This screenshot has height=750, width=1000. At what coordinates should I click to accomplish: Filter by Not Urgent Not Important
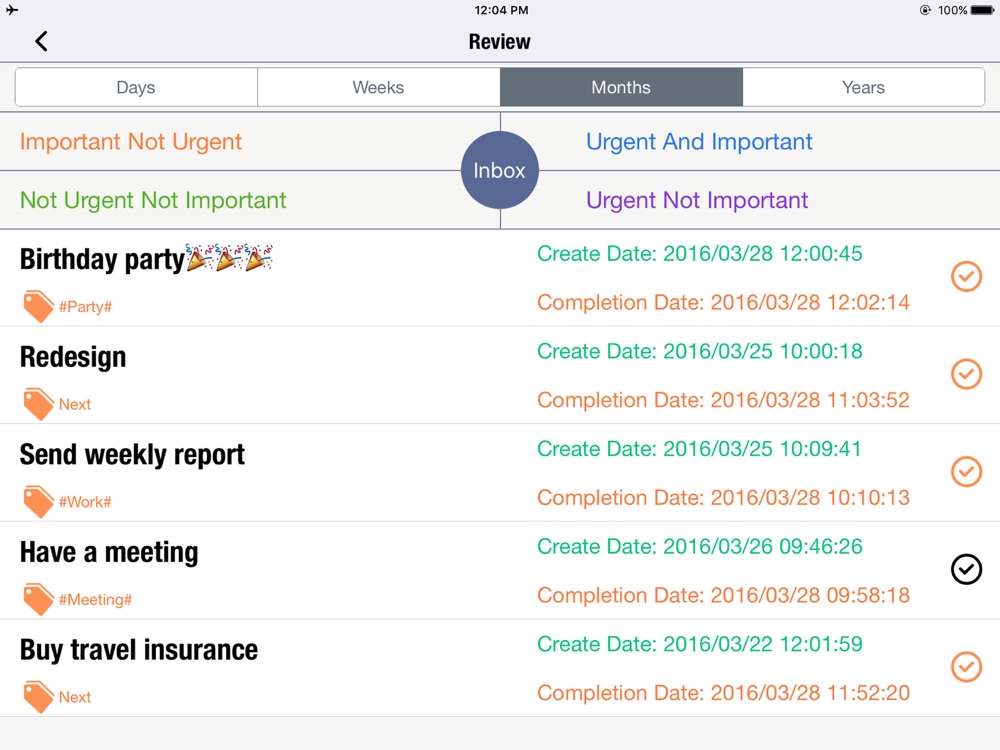(x=153, y=200)
